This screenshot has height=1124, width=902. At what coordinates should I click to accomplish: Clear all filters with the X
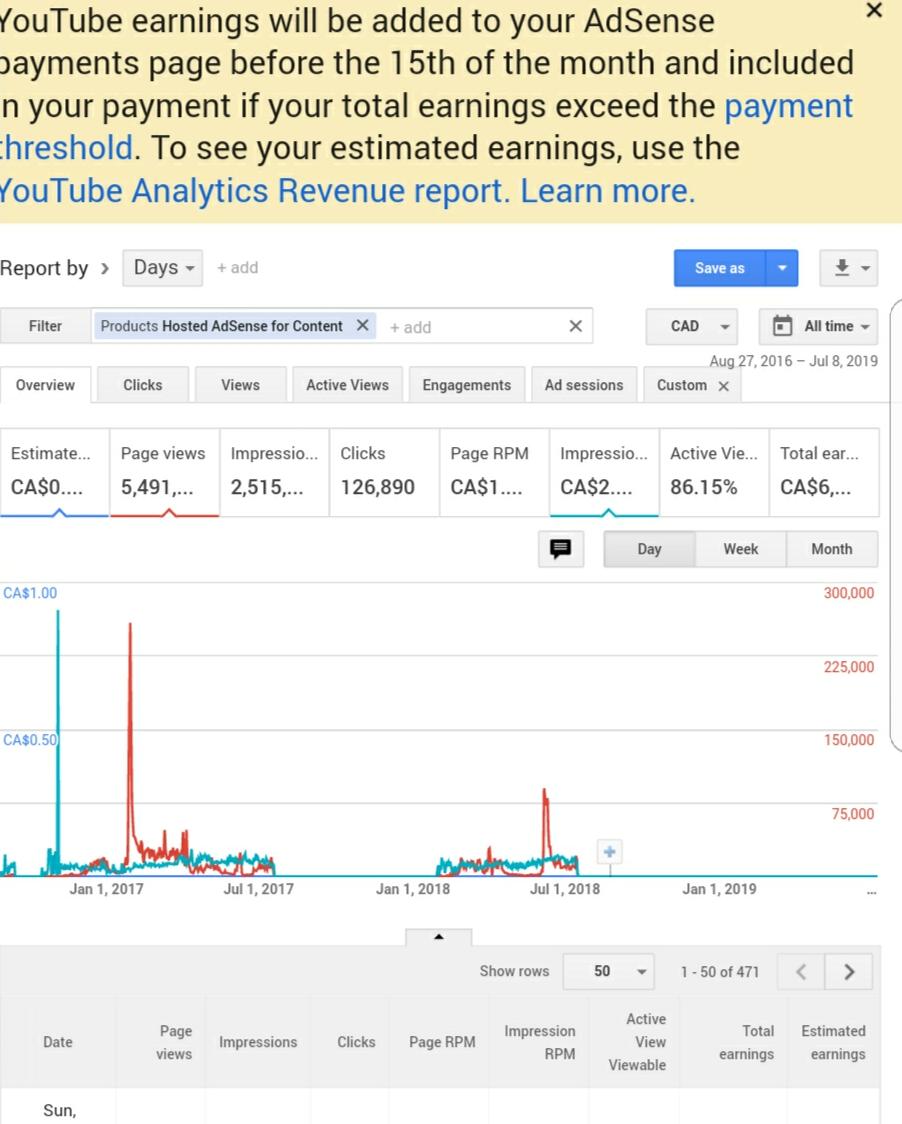click(x=575, y=326)
